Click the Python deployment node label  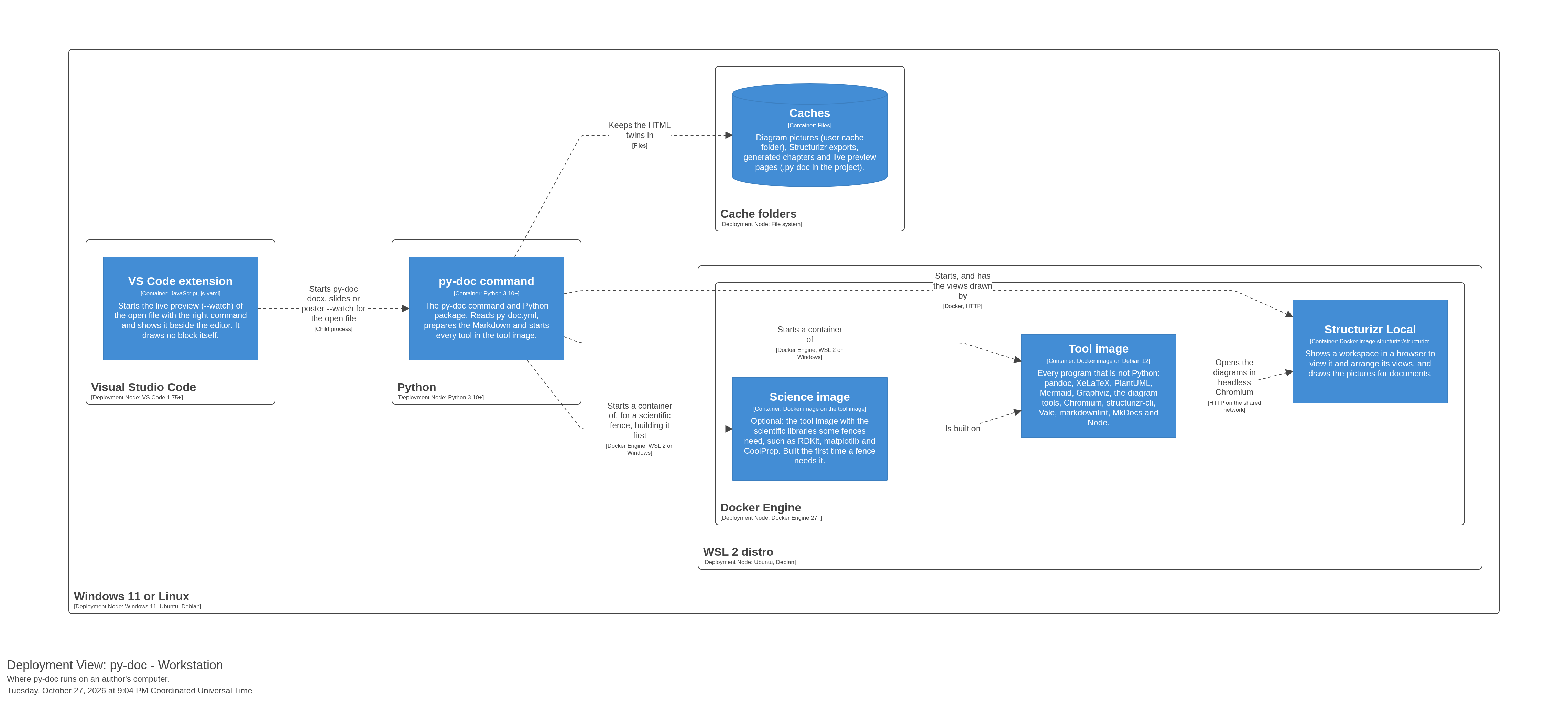(x=416, y=387)
